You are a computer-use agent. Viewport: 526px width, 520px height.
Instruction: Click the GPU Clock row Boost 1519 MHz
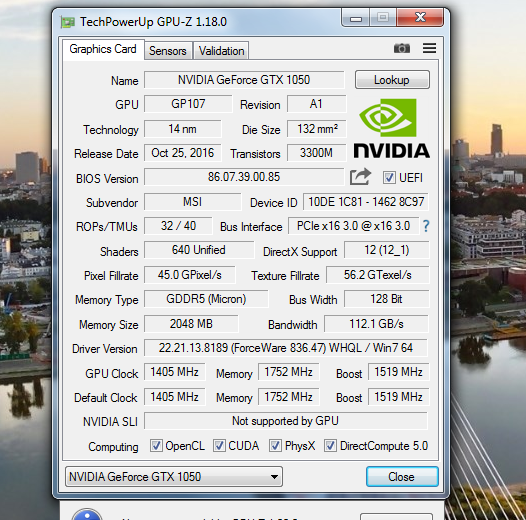point(399,372)
